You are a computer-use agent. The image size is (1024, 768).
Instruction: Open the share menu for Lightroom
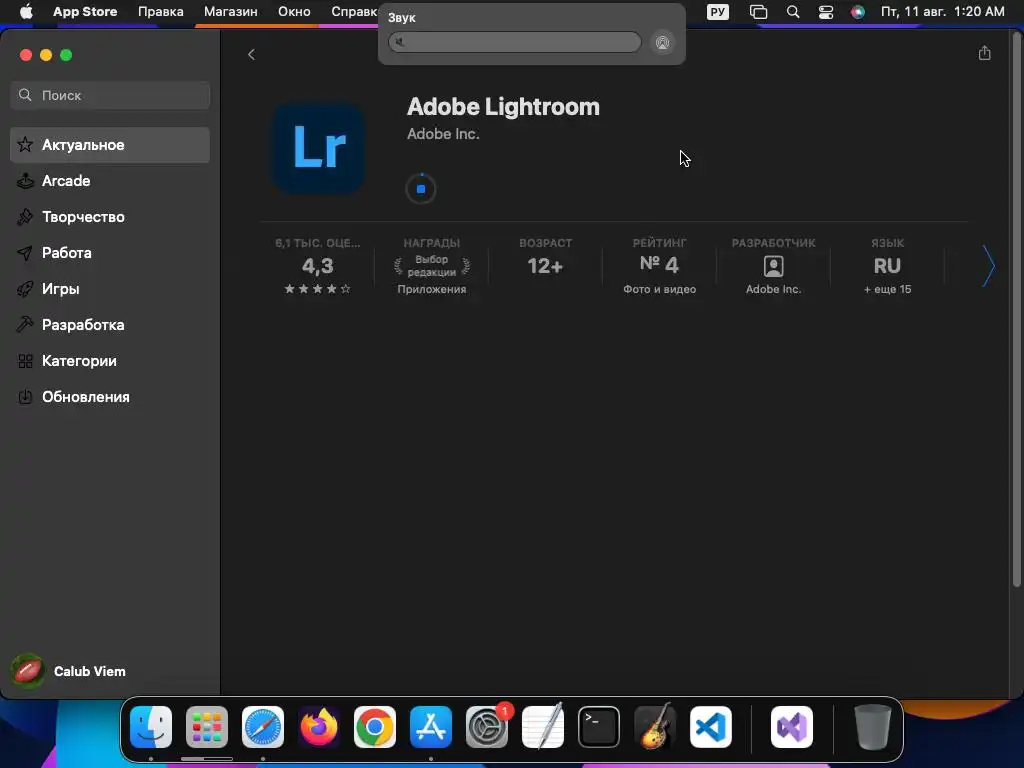(x=985, y=54)
